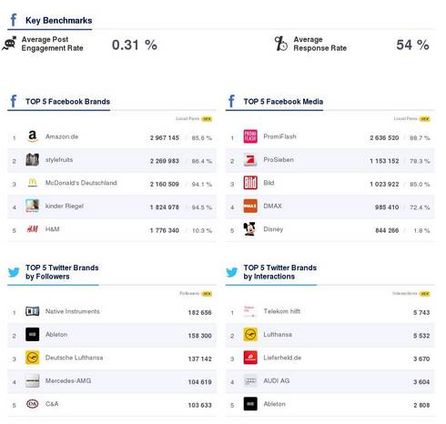This screenshot has width=446, height=424.
Task: Select TOP 5 Twitter Brands by Followers heading
Action: pyautogui.click(x=62, y=272)
